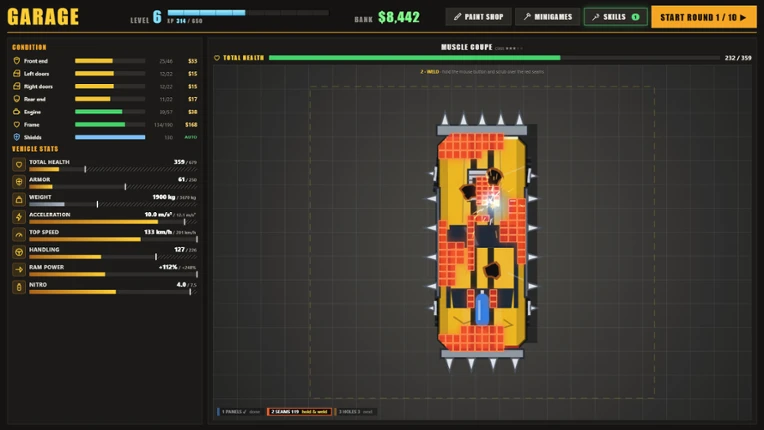Click the Weight 1900 kg value
764x430 pixels.
[x=164, y=197]
